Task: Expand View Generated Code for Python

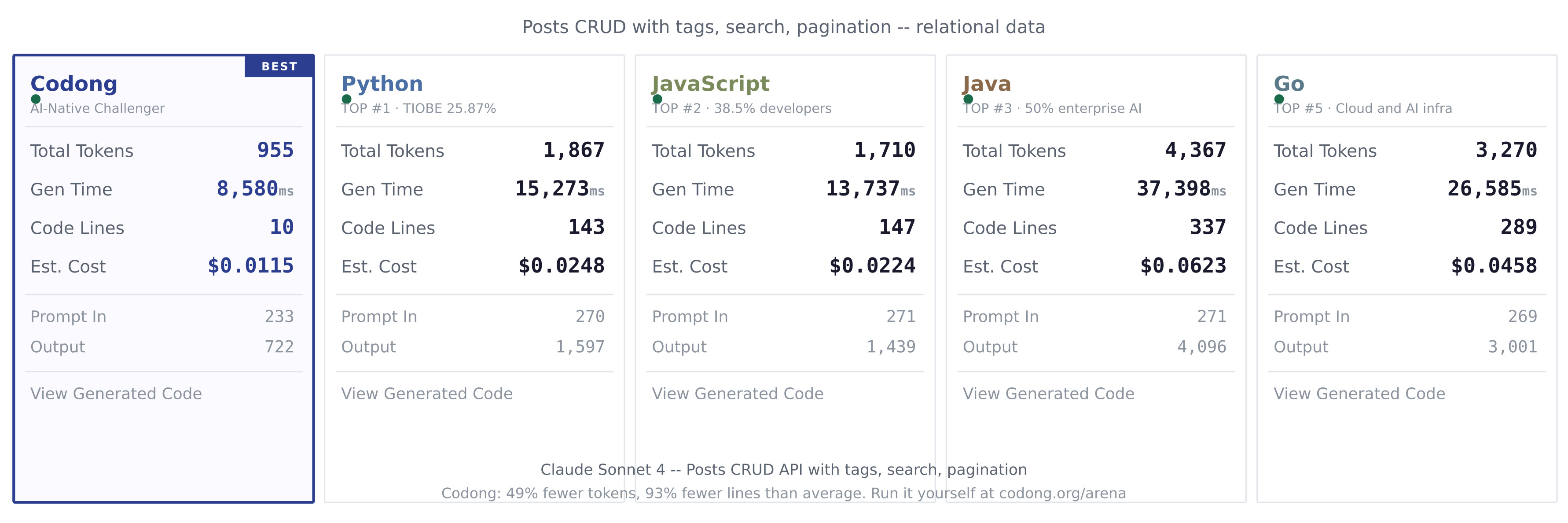Action: click(x=427, y=393)
